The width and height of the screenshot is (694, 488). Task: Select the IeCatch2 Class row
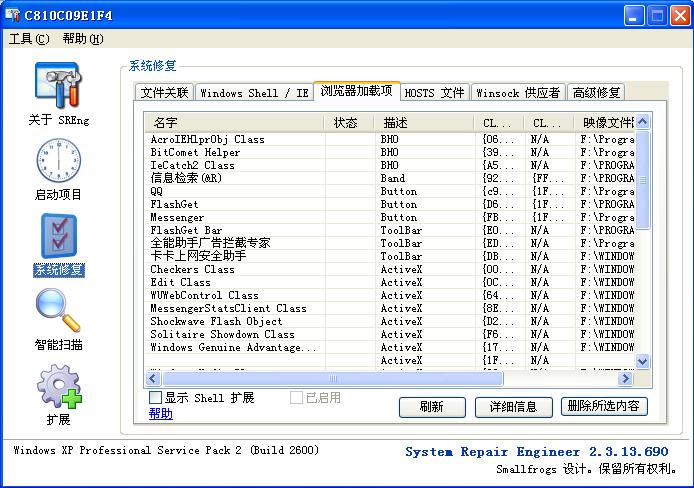point(391,165)
